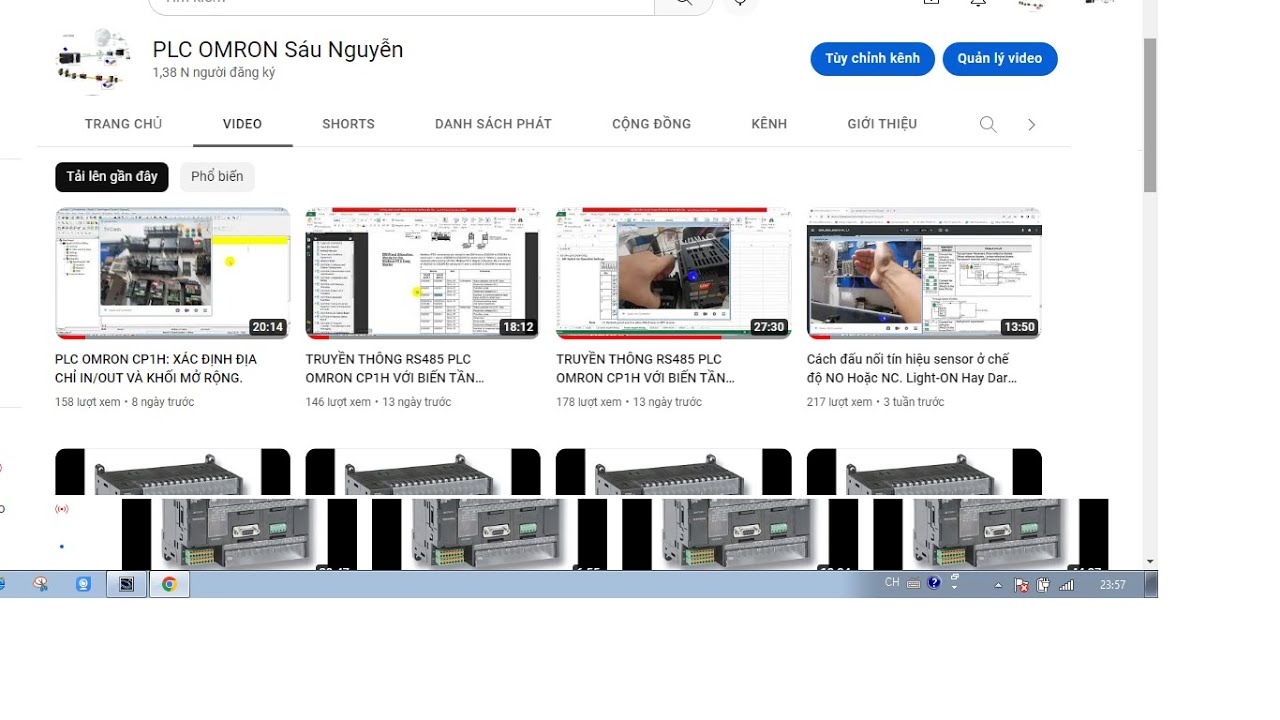Click the tray flag icon with red X
This screenshot has height=720, width=1280.
coord(1022,585)
